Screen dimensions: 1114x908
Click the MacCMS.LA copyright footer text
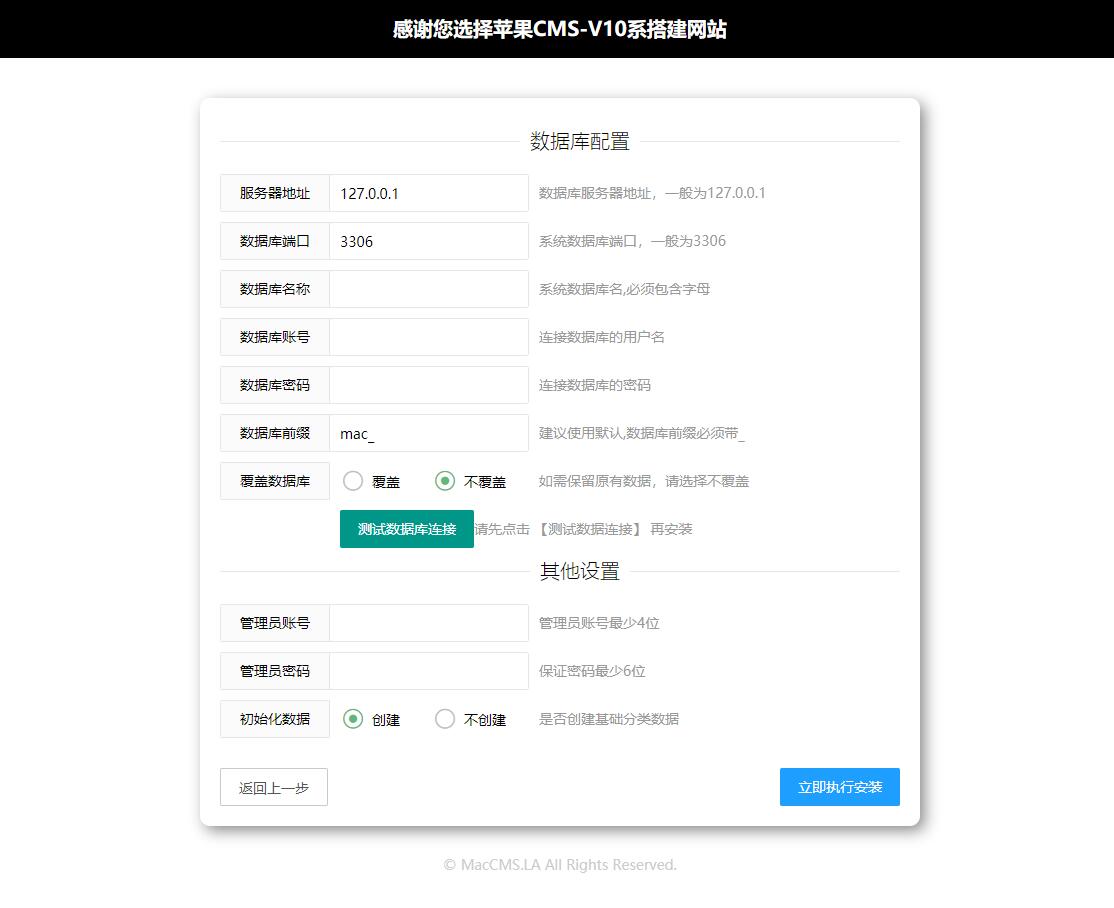tap(560, 864)
